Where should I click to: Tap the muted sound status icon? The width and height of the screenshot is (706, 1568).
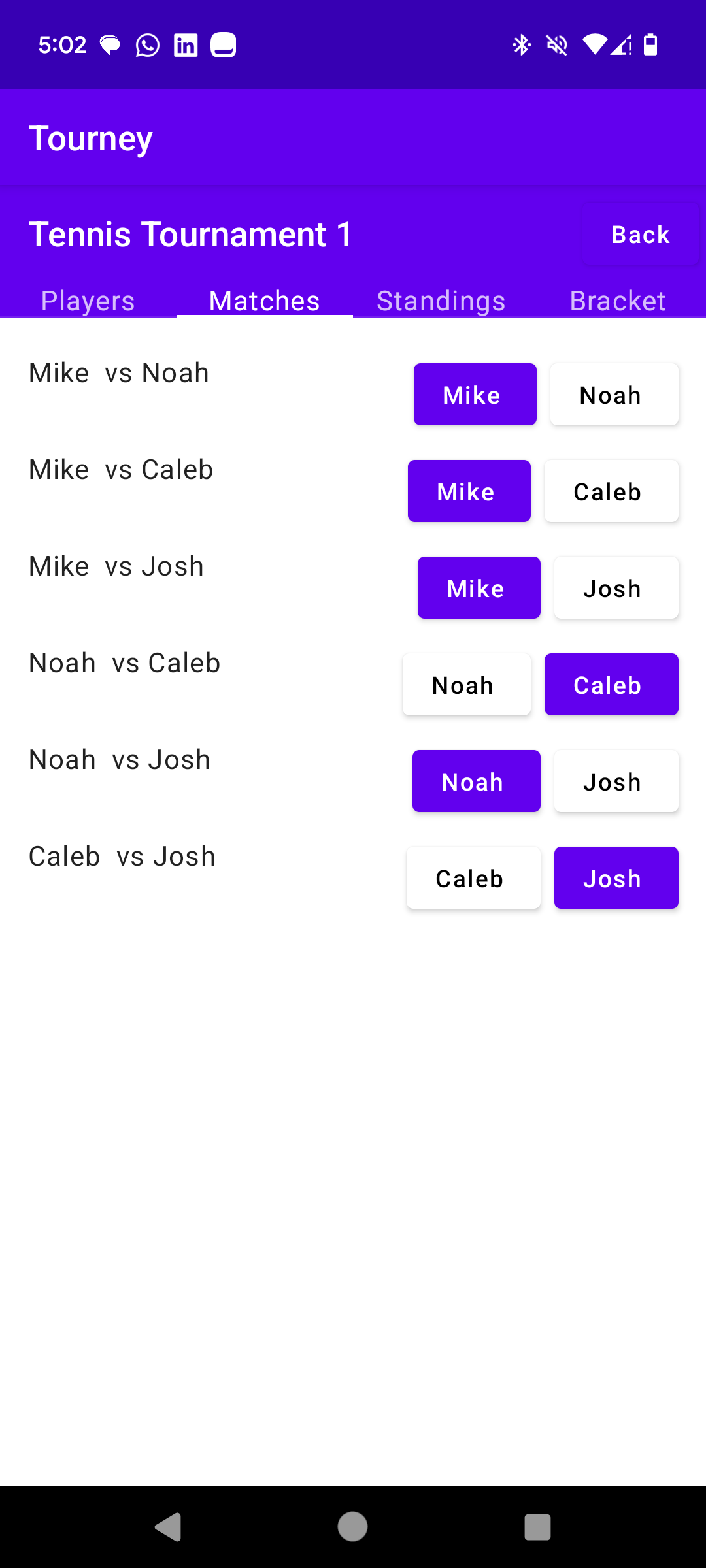[x=557, y=45]
